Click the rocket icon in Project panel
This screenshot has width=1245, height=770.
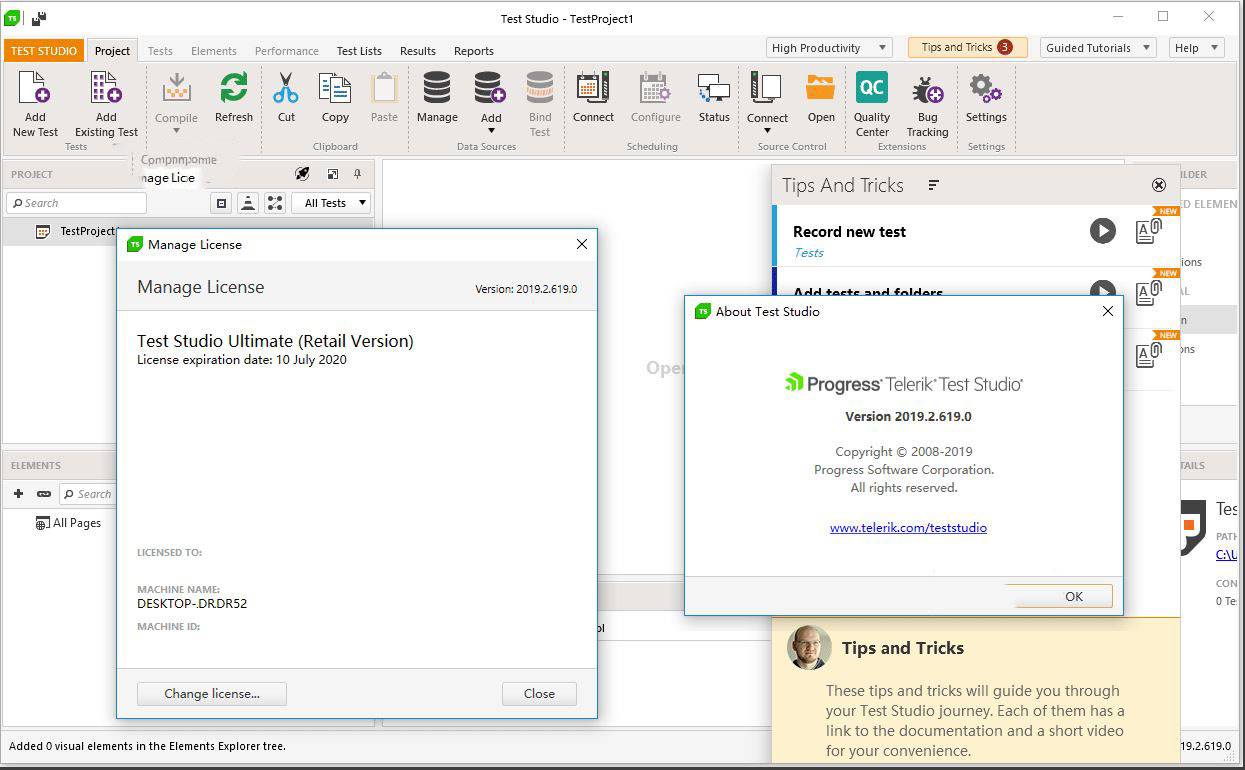tap(302, 174)
